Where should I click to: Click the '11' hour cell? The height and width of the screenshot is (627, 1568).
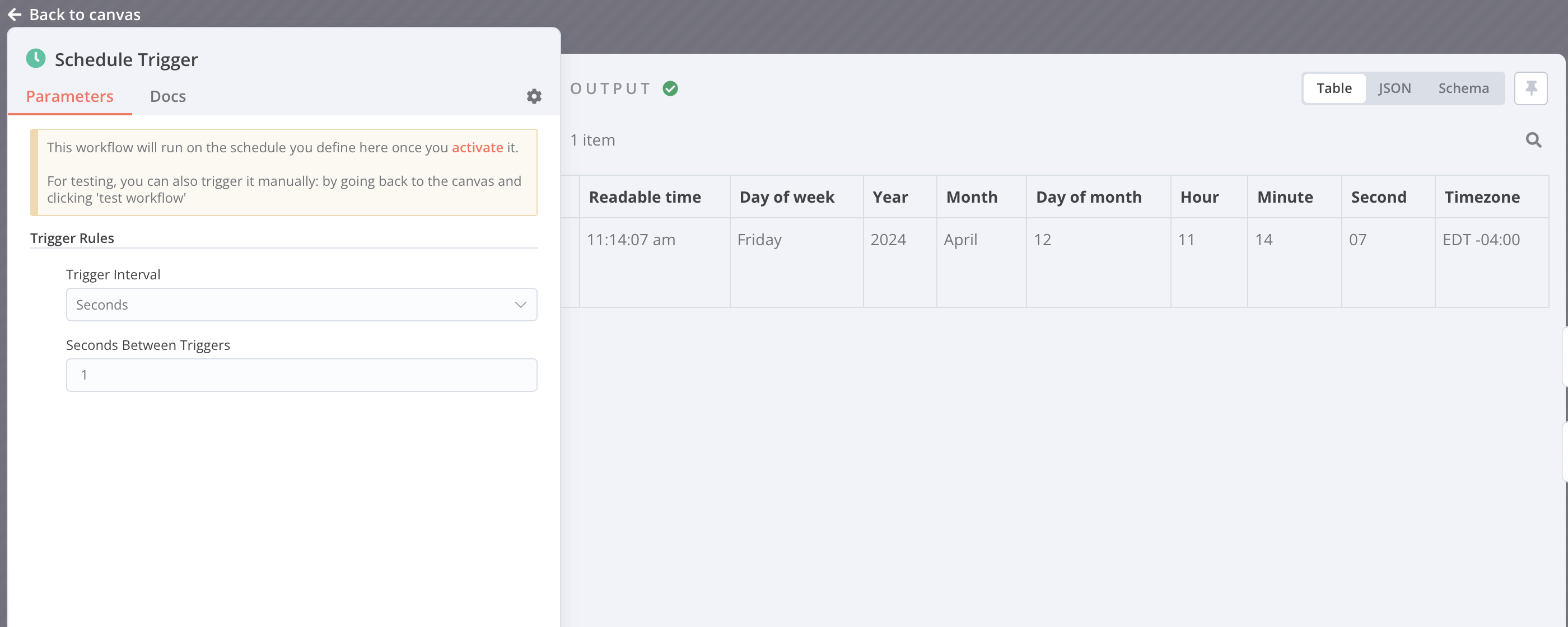[x=1209, y=263]
